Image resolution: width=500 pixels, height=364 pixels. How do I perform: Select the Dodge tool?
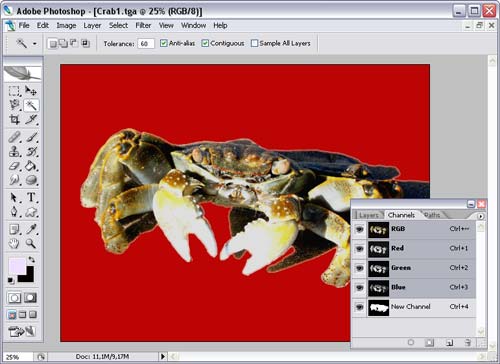pyautogui.click(x=31, y=180)
